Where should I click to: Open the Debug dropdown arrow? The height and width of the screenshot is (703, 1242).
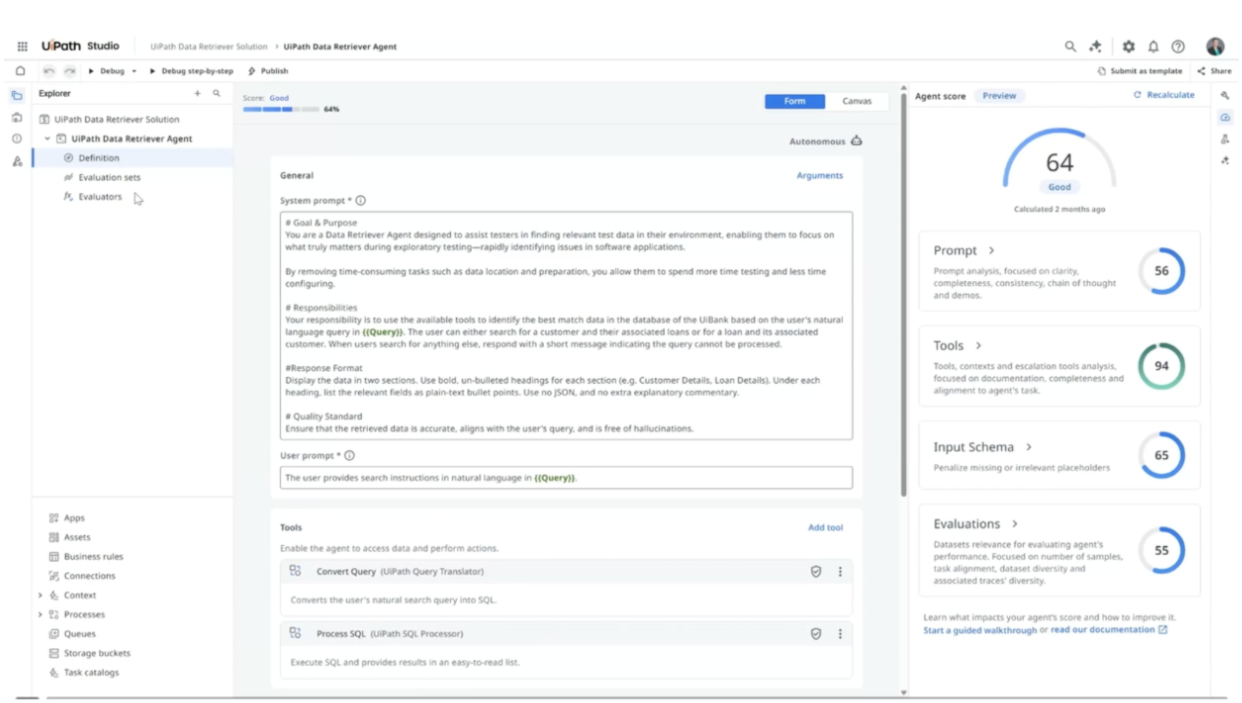tap(134, 71)
